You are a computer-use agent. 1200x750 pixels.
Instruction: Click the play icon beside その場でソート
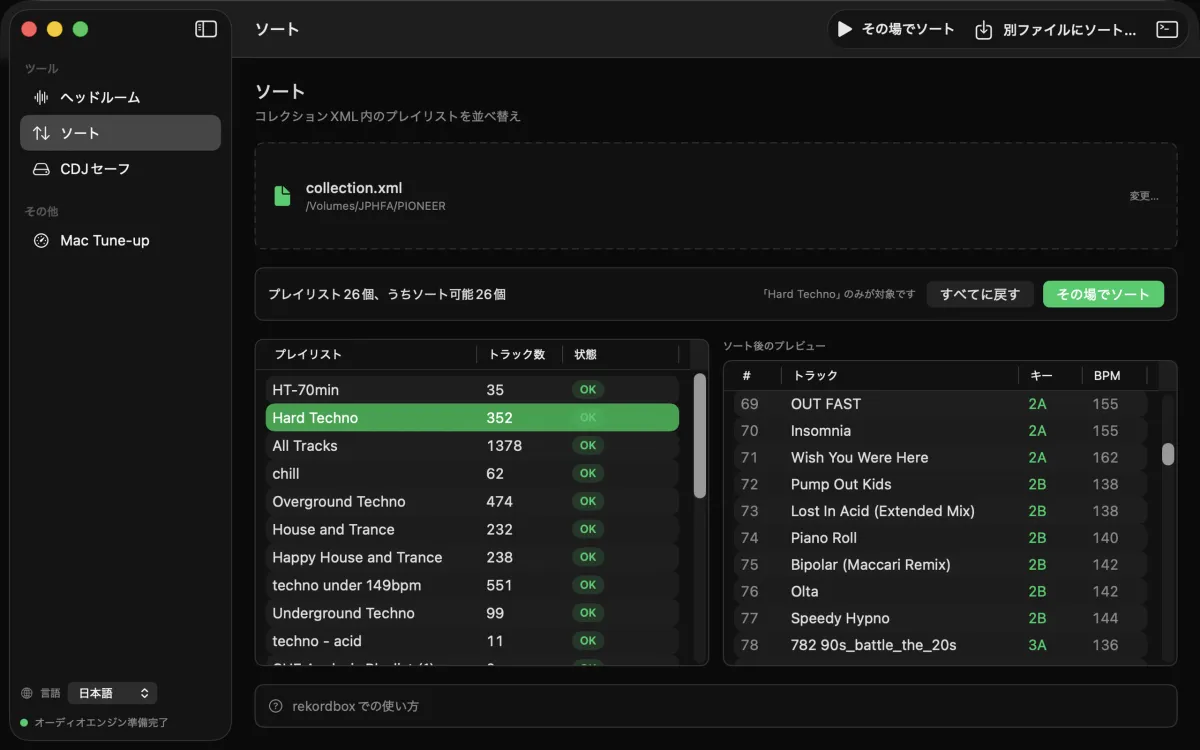pos(845,29)
